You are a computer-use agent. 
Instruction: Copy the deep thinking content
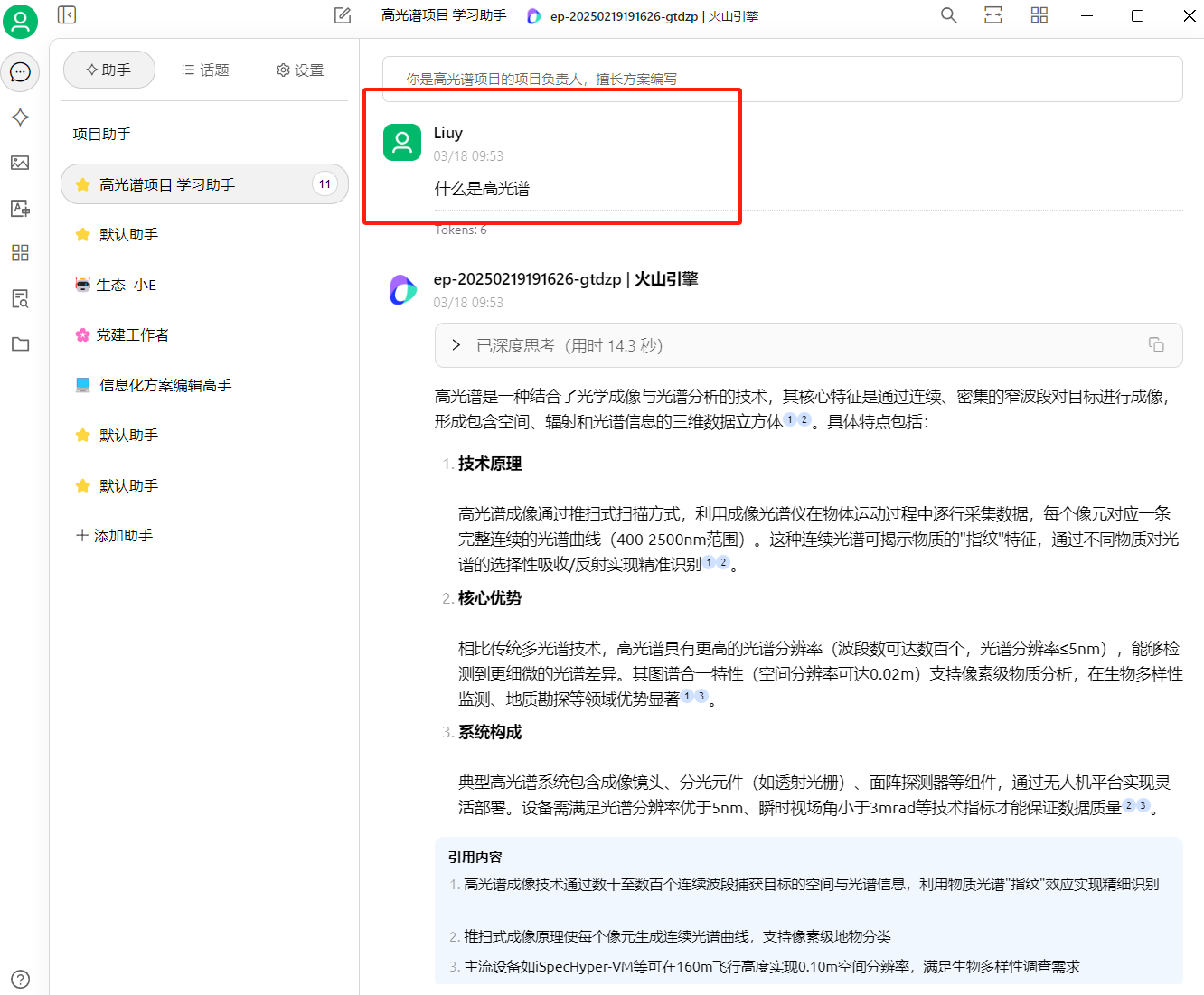1155,344
